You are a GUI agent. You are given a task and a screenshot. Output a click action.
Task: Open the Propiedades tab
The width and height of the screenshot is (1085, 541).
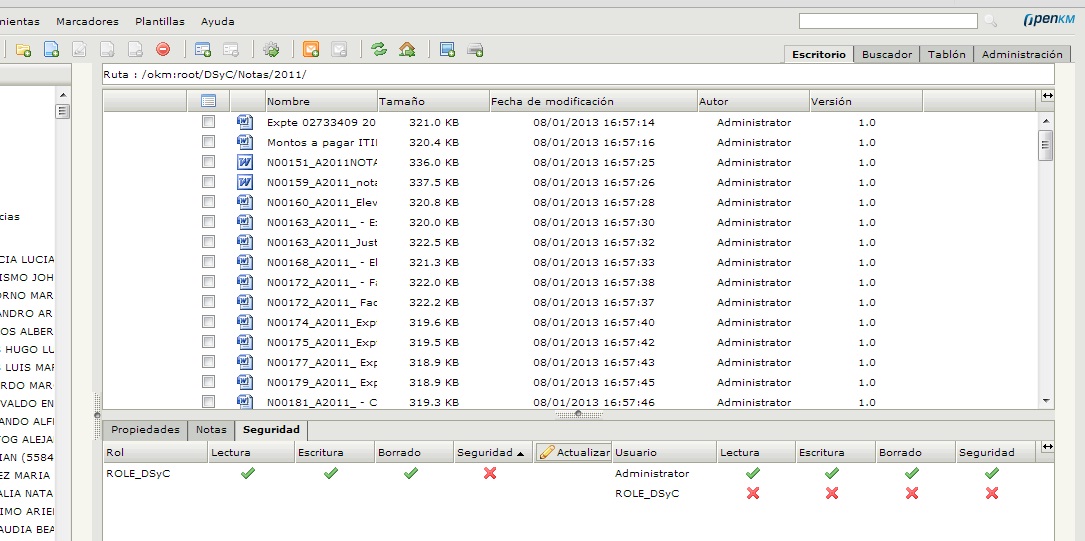click(144, 430)
